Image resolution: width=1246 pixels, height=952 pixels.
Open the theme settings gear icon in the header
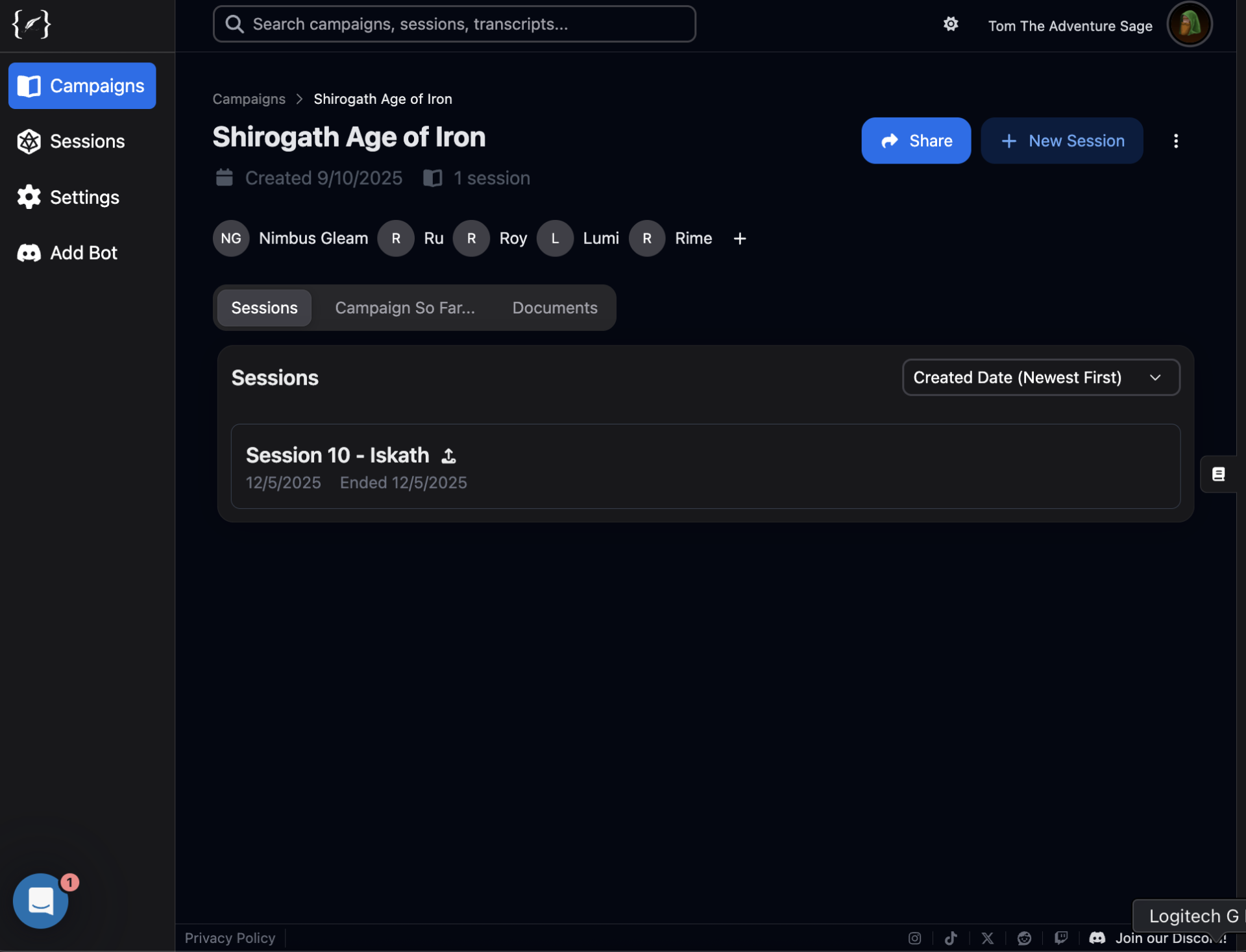pos(950,24)
